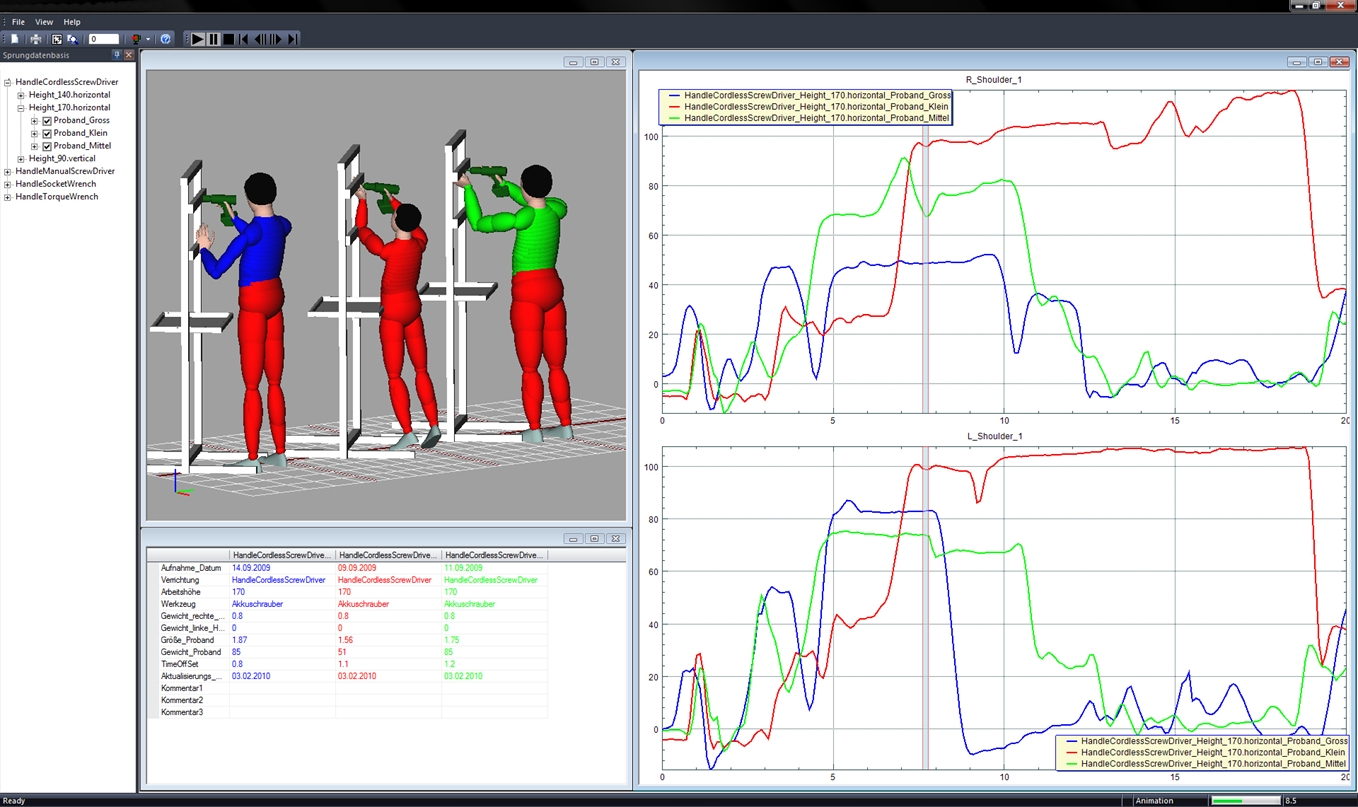
Task: Click the fit-to-view toolbar icon
Action: pyautogui.click(x=57, y=39)
